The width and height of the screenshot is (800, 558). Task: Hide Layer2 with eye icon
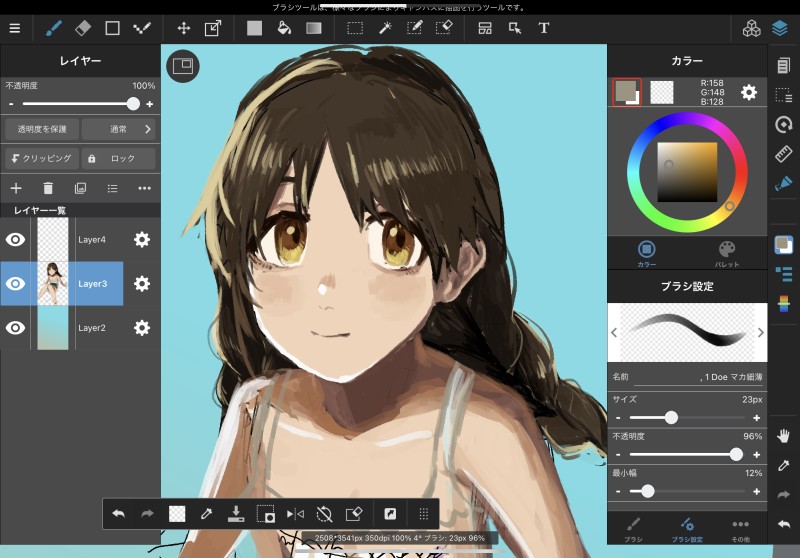pyautogui.click(x=15, y=327)
